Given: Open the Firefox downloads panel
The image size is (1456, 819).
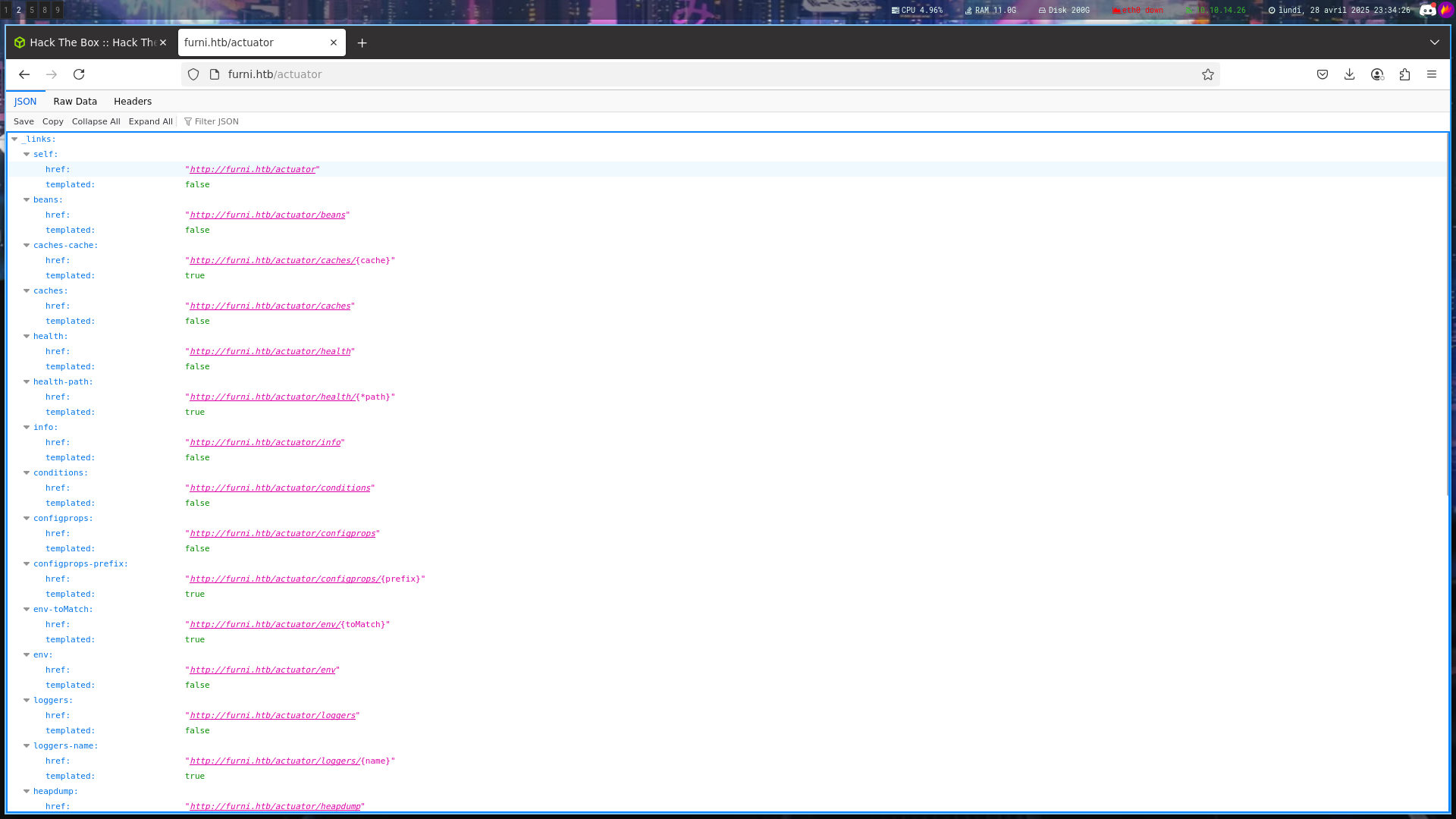Looking at the screenshot, I should [x=1350, y=74].
